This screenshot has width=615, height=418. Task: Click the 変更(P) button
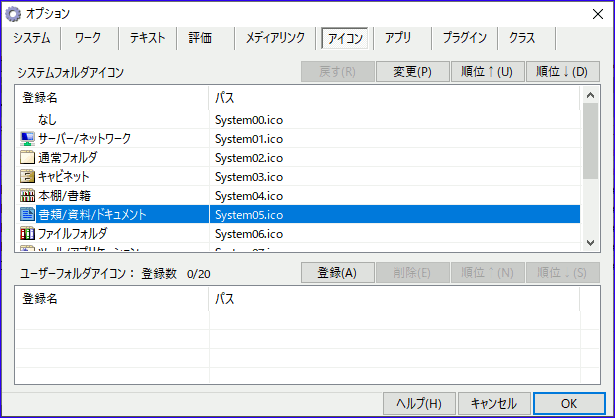click(x=413, y=72)
